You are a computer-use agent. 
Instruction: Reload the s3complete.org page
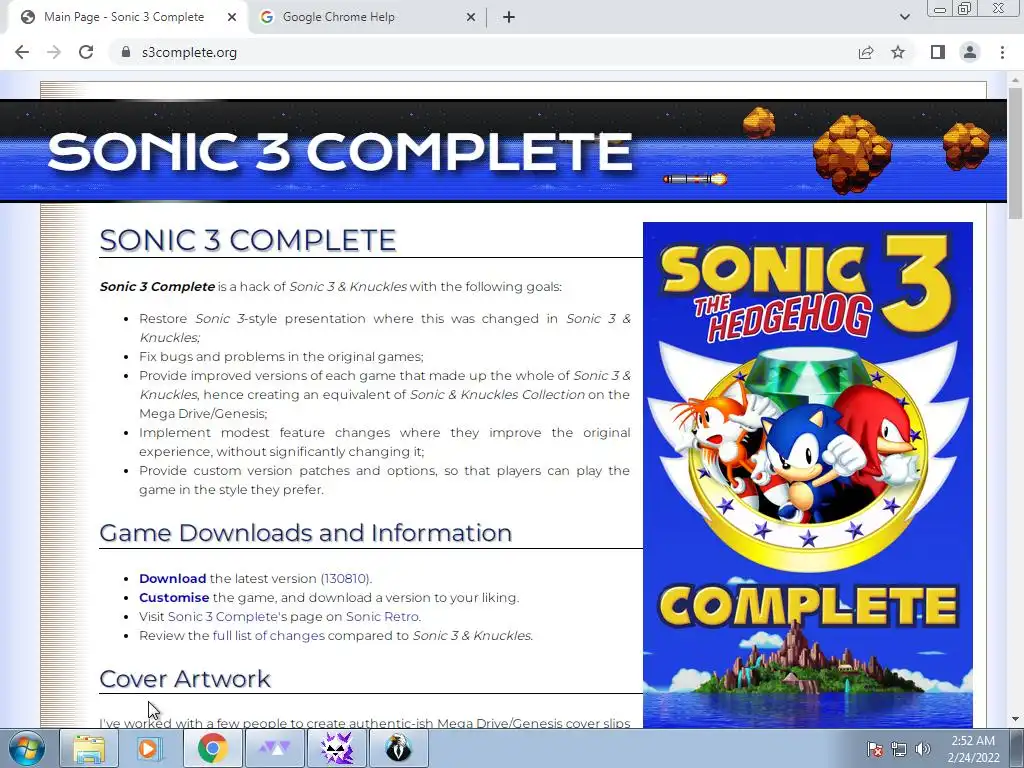click(x=86, y=52)
